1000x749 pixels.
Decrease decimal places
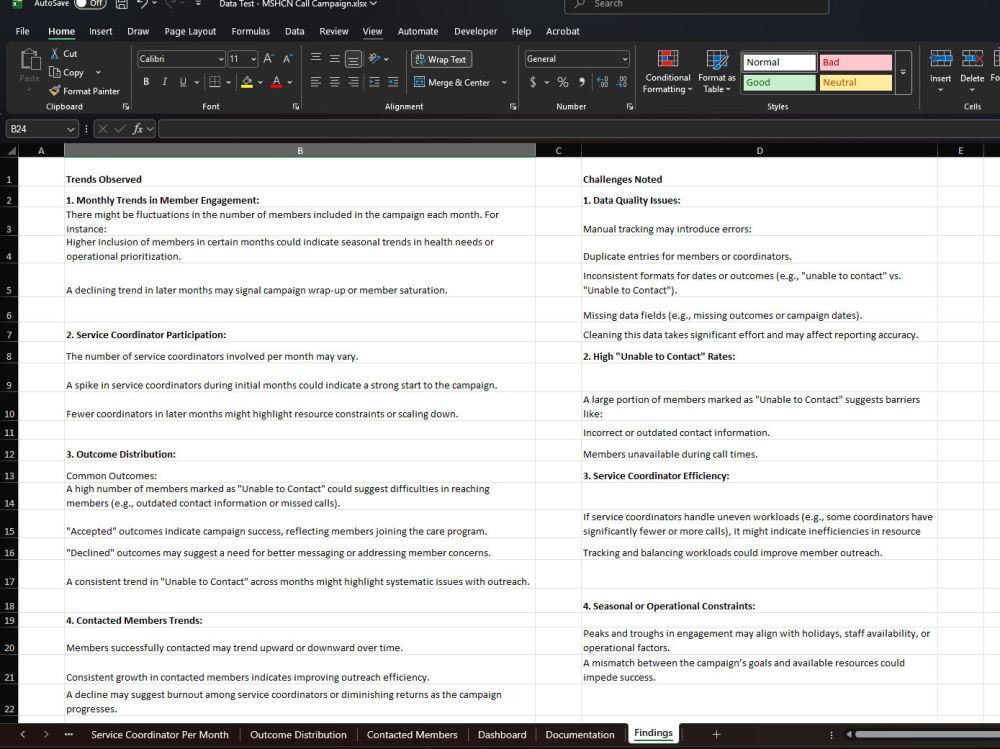622,82
